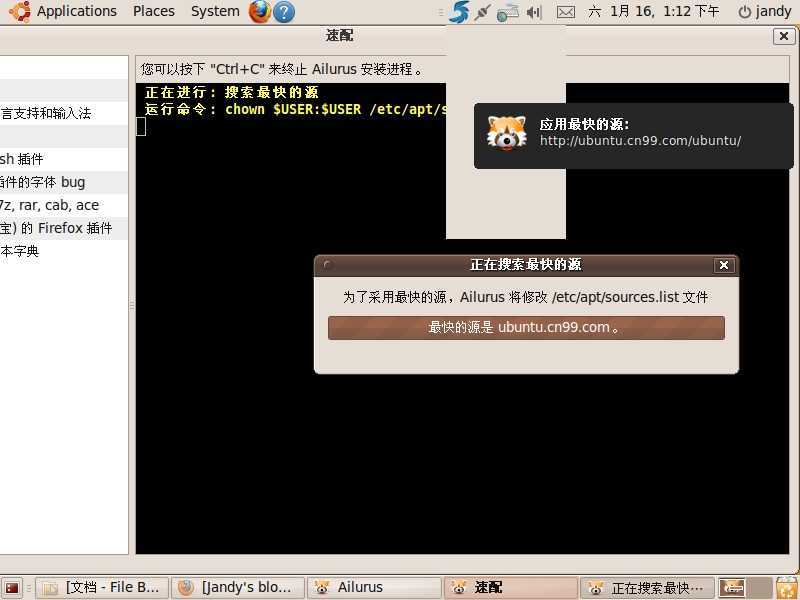Viewport: 800px width, 600px height.
Task: Click the terminal line starting 运行命令: chown
Action: coord(295,109)
